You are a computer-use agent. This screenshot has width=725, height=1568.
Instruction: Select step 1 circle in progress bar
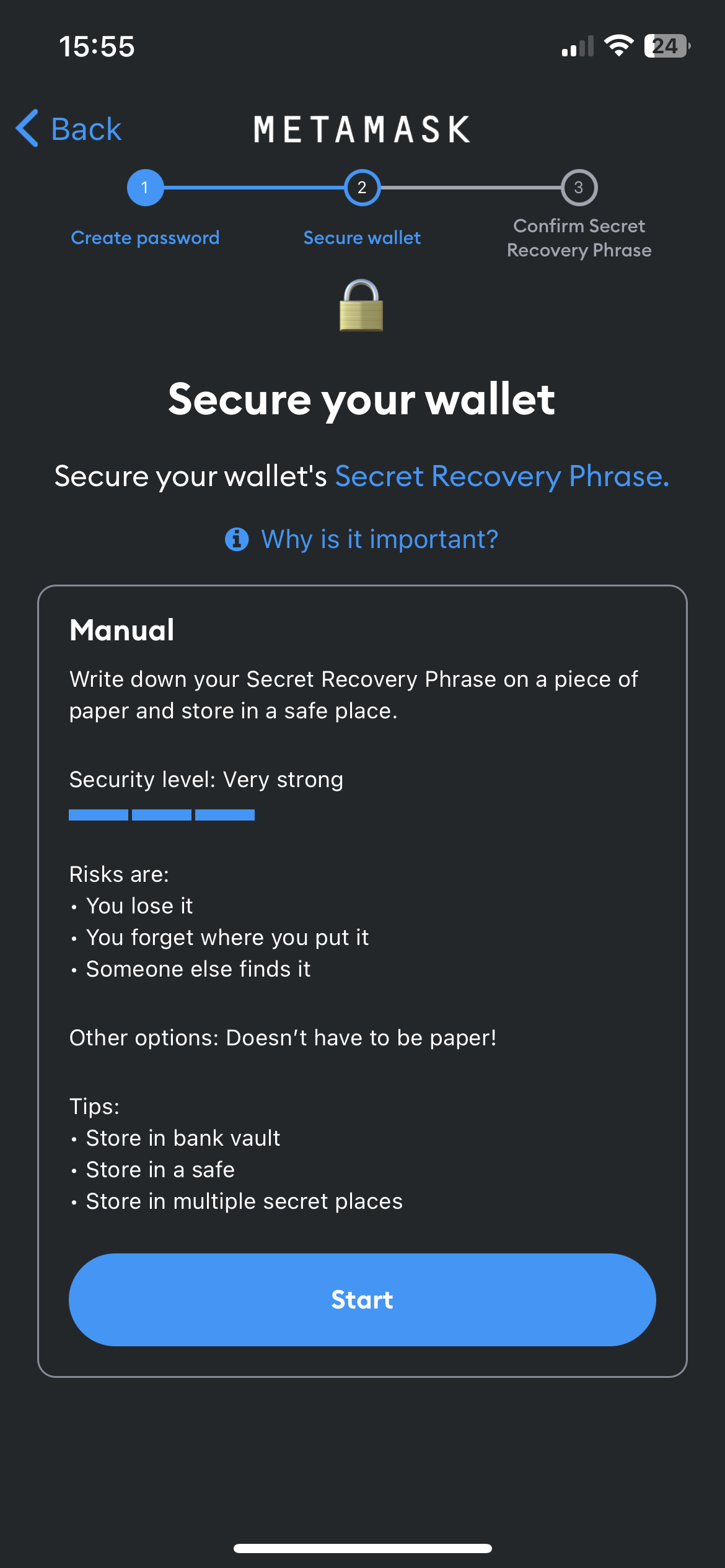[145, 188]
